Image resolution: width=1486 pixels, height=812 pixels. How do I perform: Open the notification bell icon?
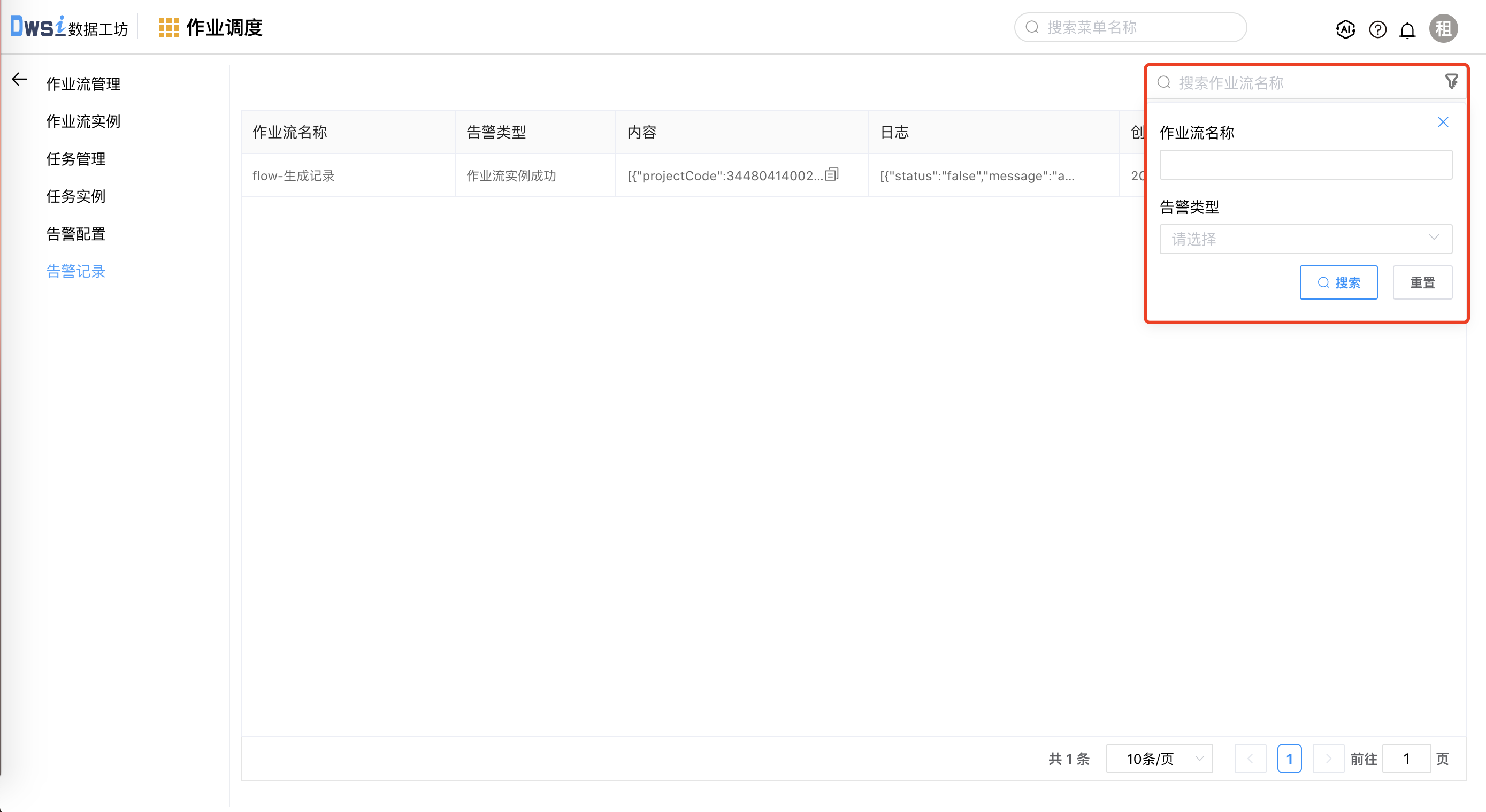1407,29
